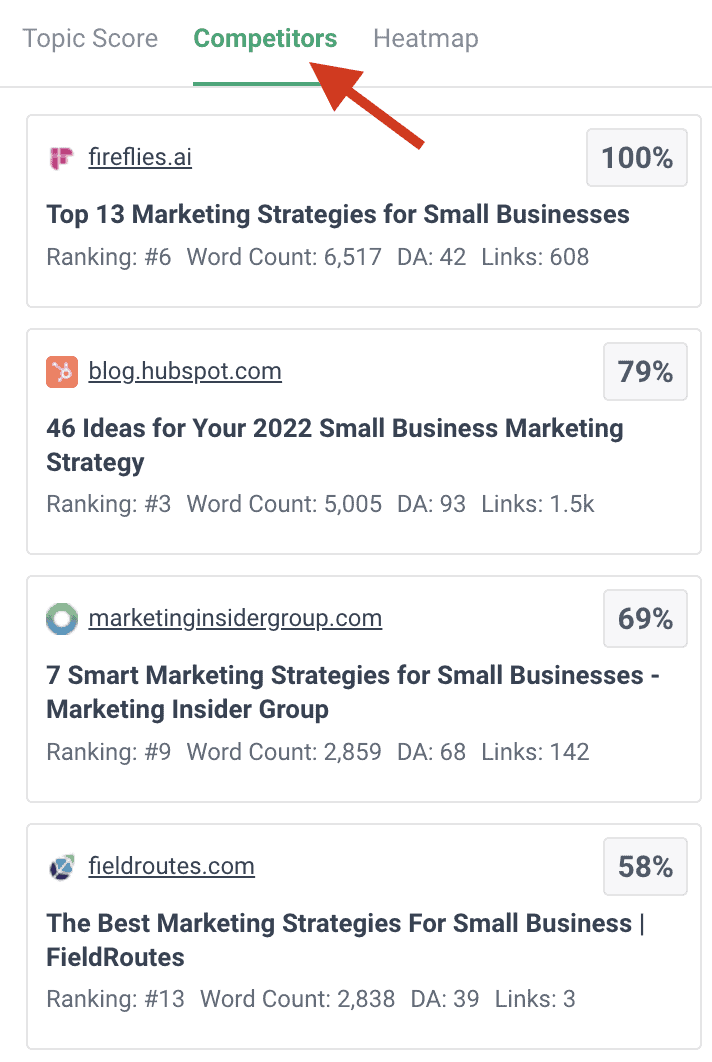
Task: Click the 58% score badge
Action: coord(645,866)
